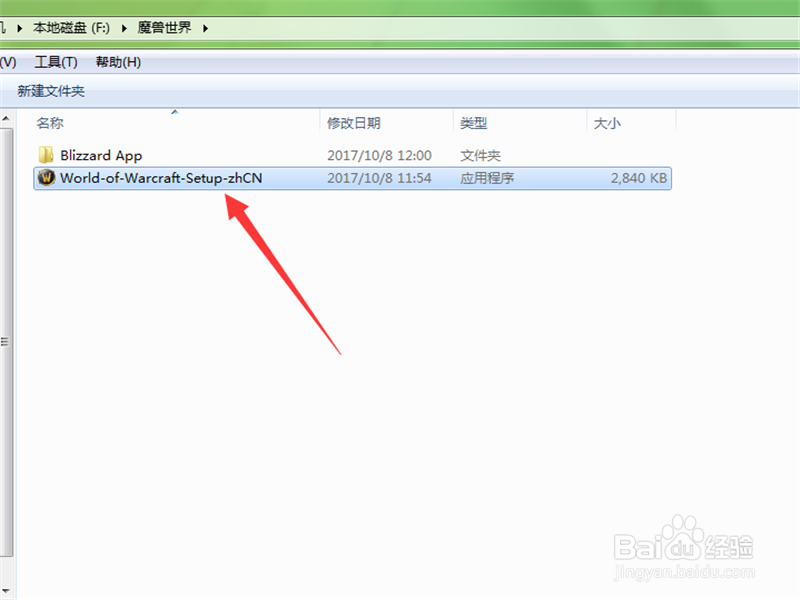Click the 2,840 KB size cell
This screenshot has height=600, width=800.
click(639, 178)
